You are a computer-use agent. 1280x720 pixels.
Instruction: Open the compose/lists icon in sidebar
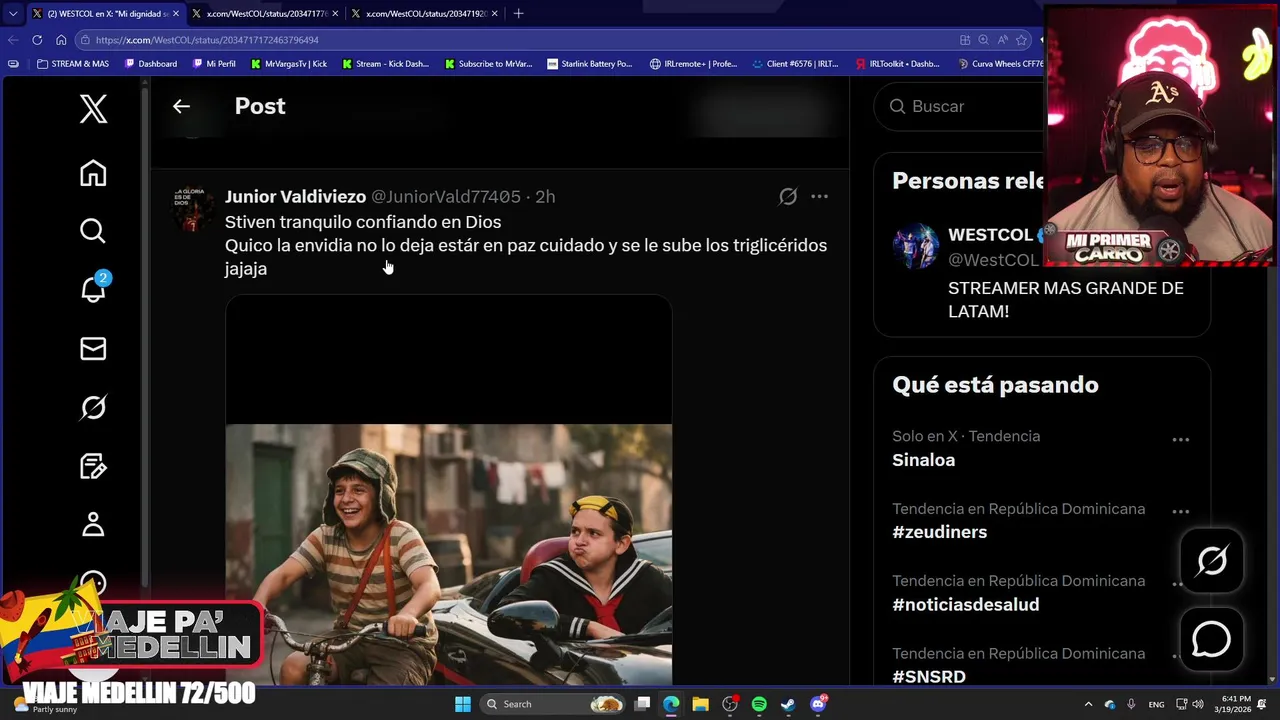click(93, 466)
